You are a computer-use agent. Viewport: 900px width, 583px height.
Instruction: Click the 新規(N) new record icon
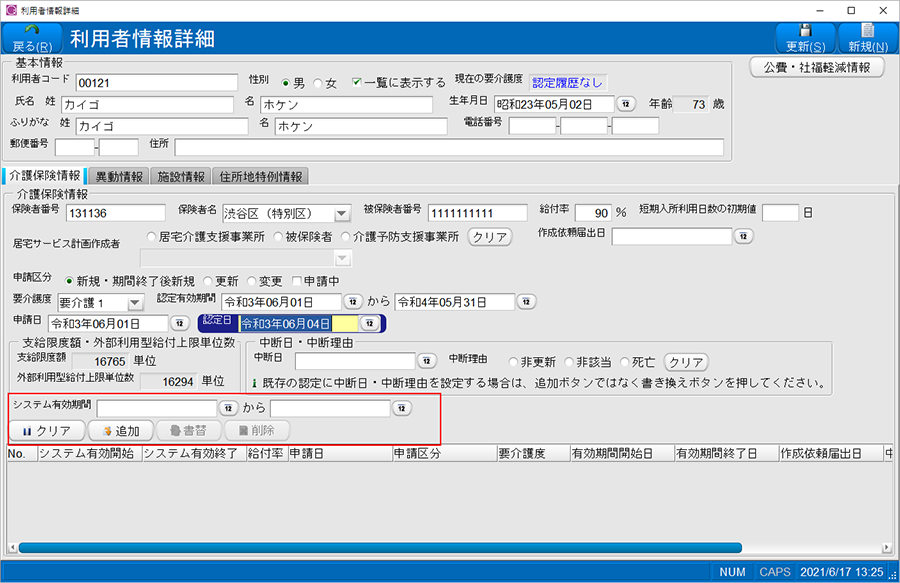pos(866,38)
